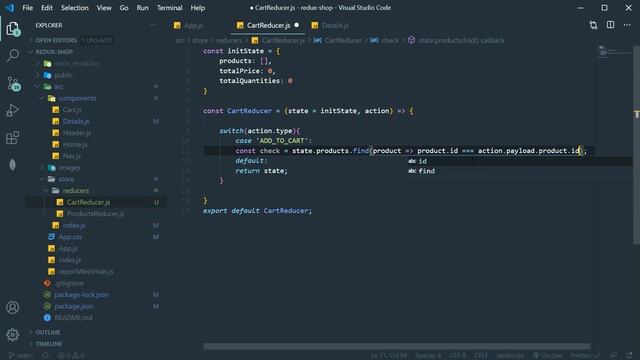Open the File menu
Screen dimensions: 640x360
(28, 8)
